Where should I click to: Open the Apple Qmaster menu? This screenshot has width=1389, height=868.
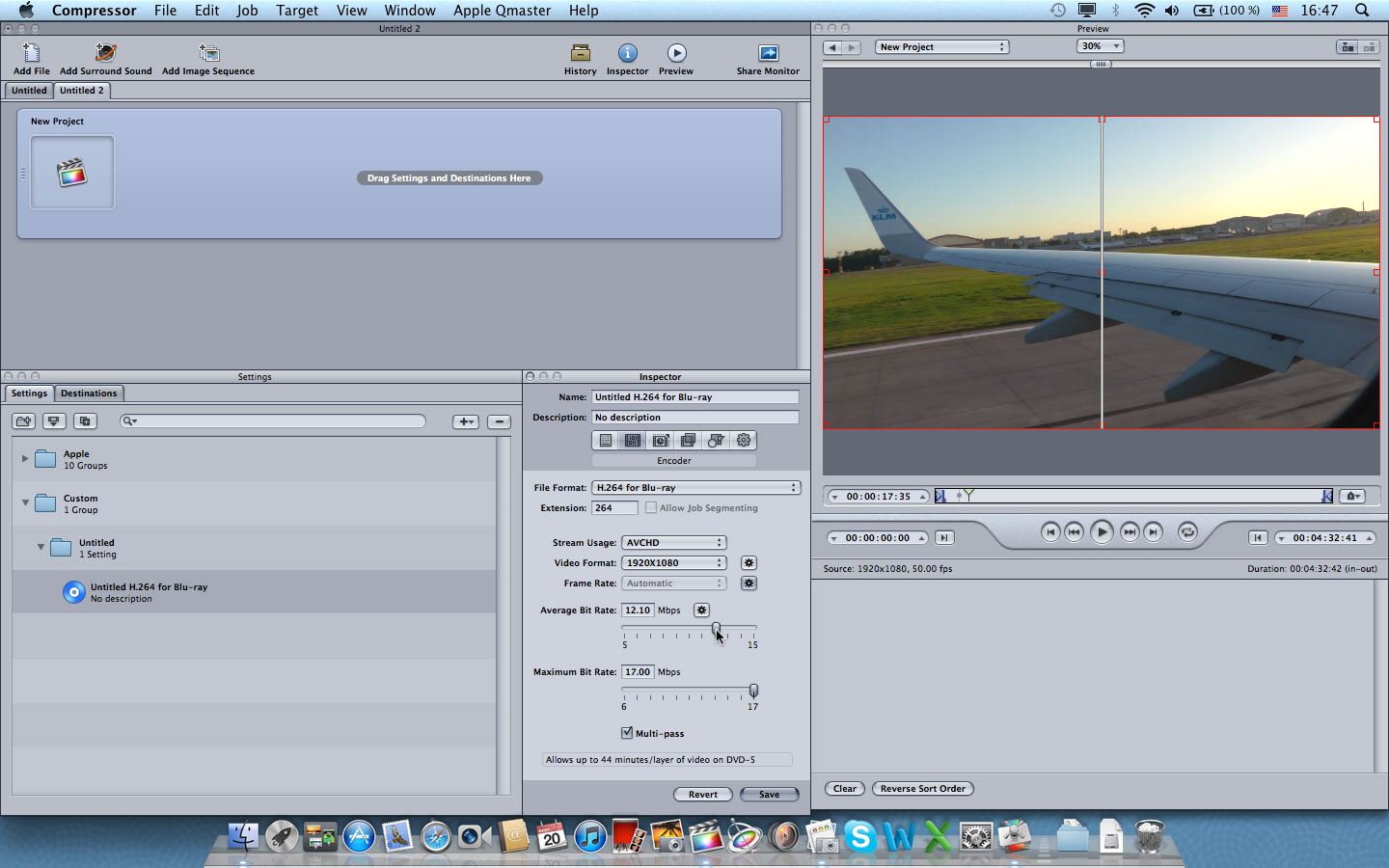(x=502, y=11)
